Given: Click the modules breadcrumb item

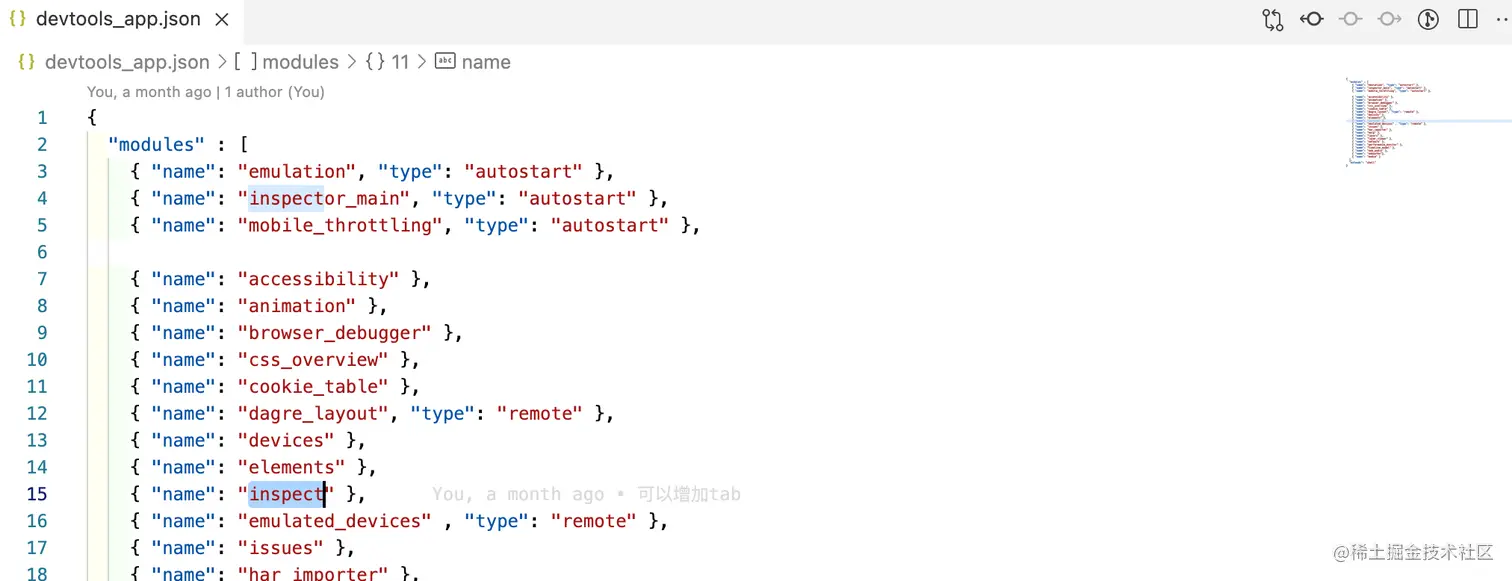Looking at the screenshot, I should click(300, 62).
